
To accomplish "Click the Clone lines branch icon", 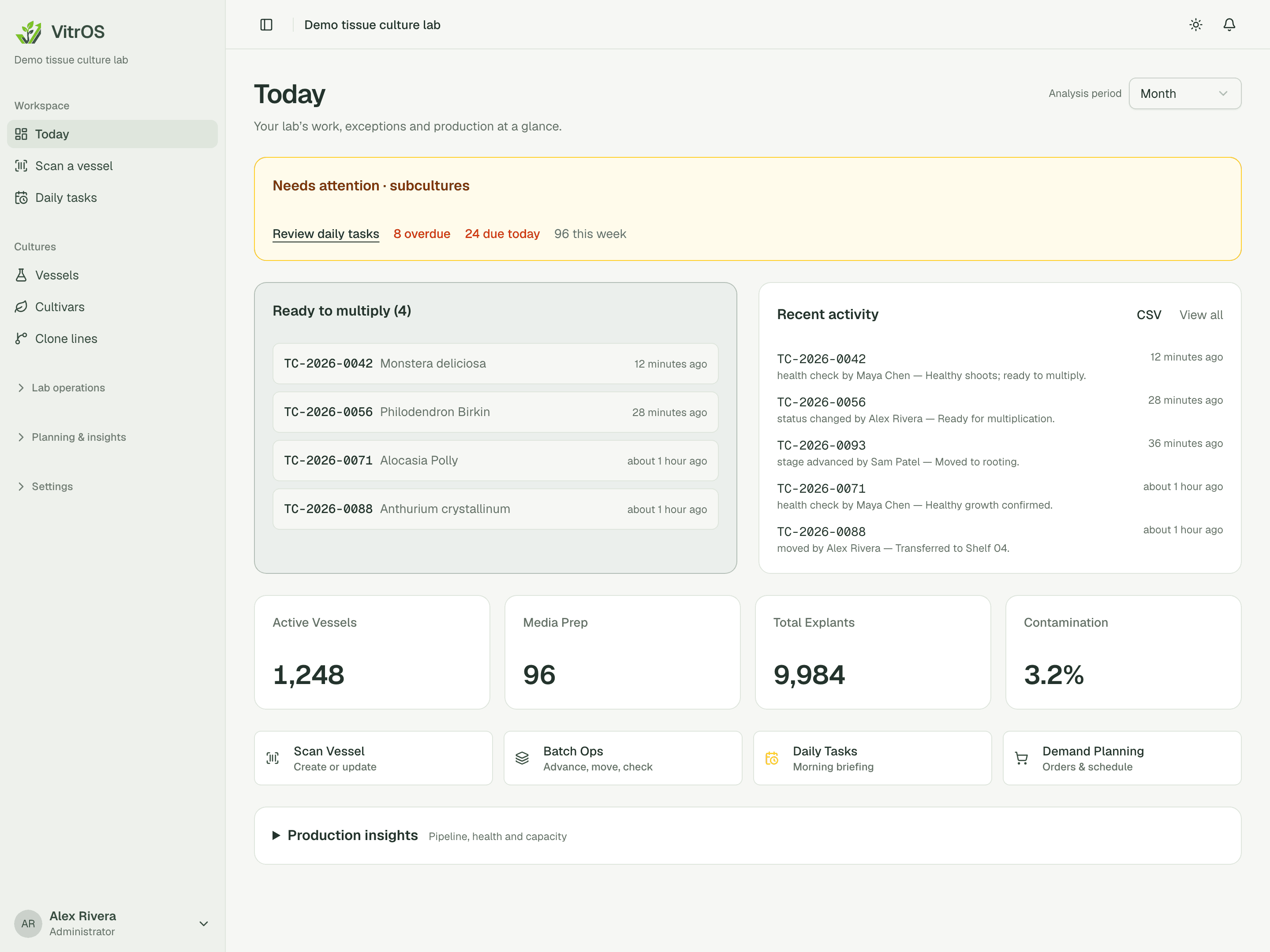I will click(21, 338).
